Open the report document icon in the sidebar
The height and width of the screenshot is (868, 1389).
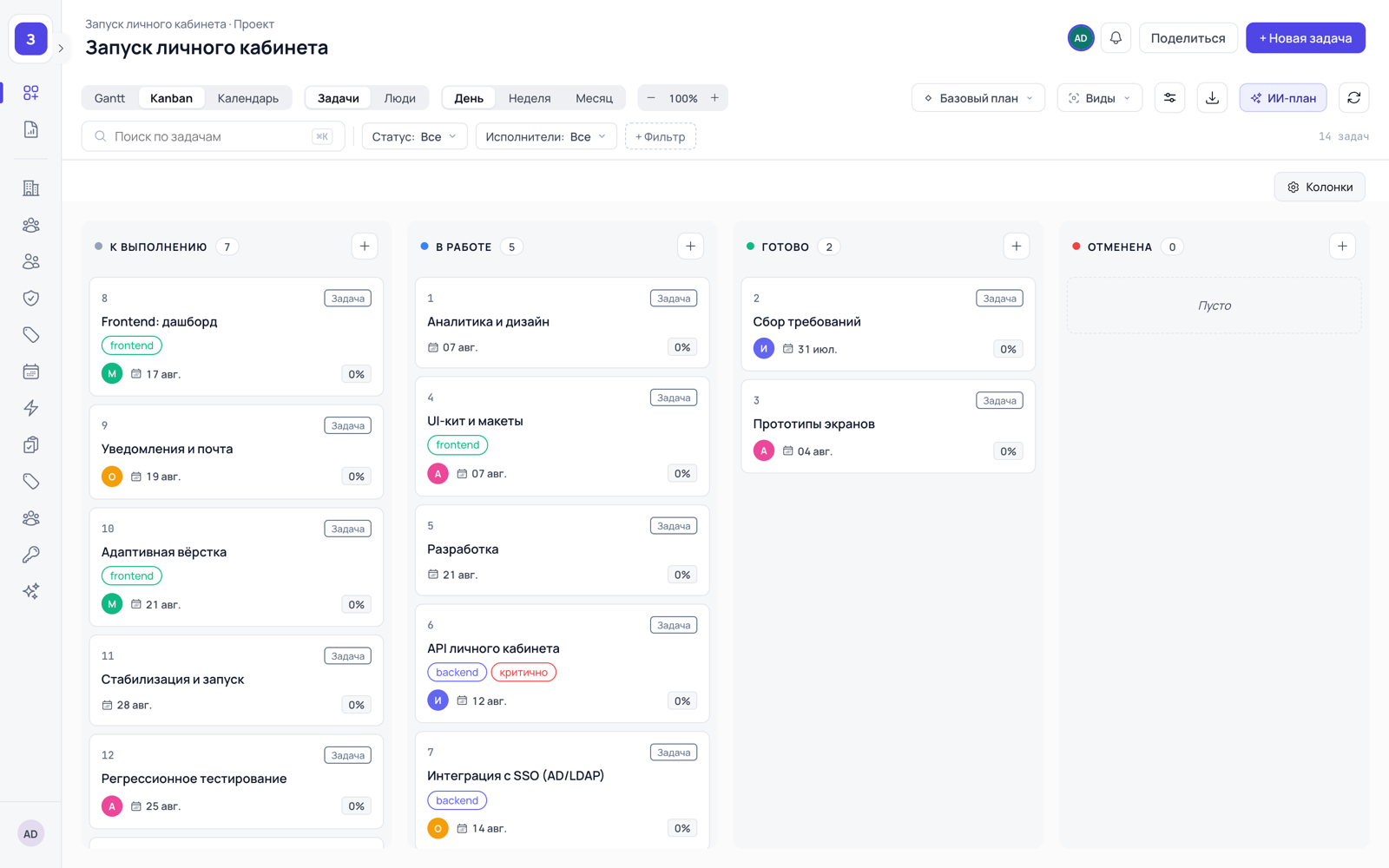[x=31, y=129]
